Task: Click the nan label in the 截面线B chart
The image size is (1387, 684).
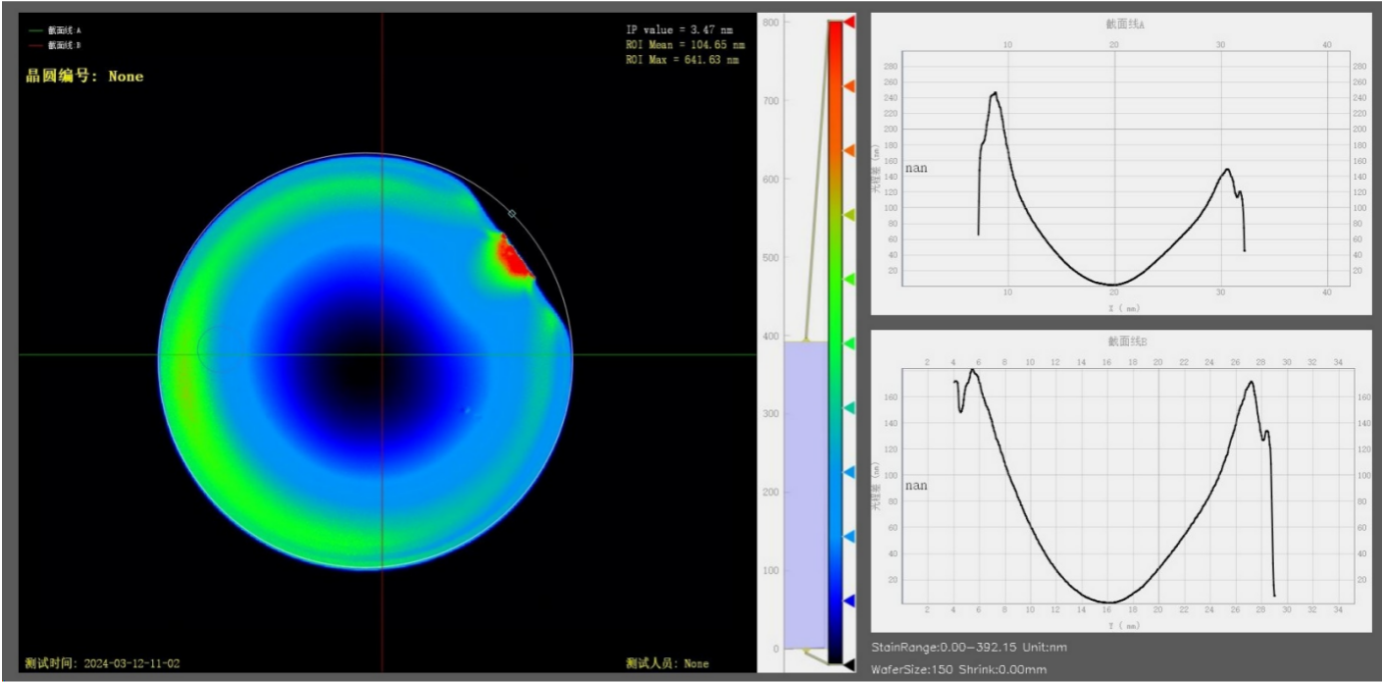Action: (x=916, y=485)
